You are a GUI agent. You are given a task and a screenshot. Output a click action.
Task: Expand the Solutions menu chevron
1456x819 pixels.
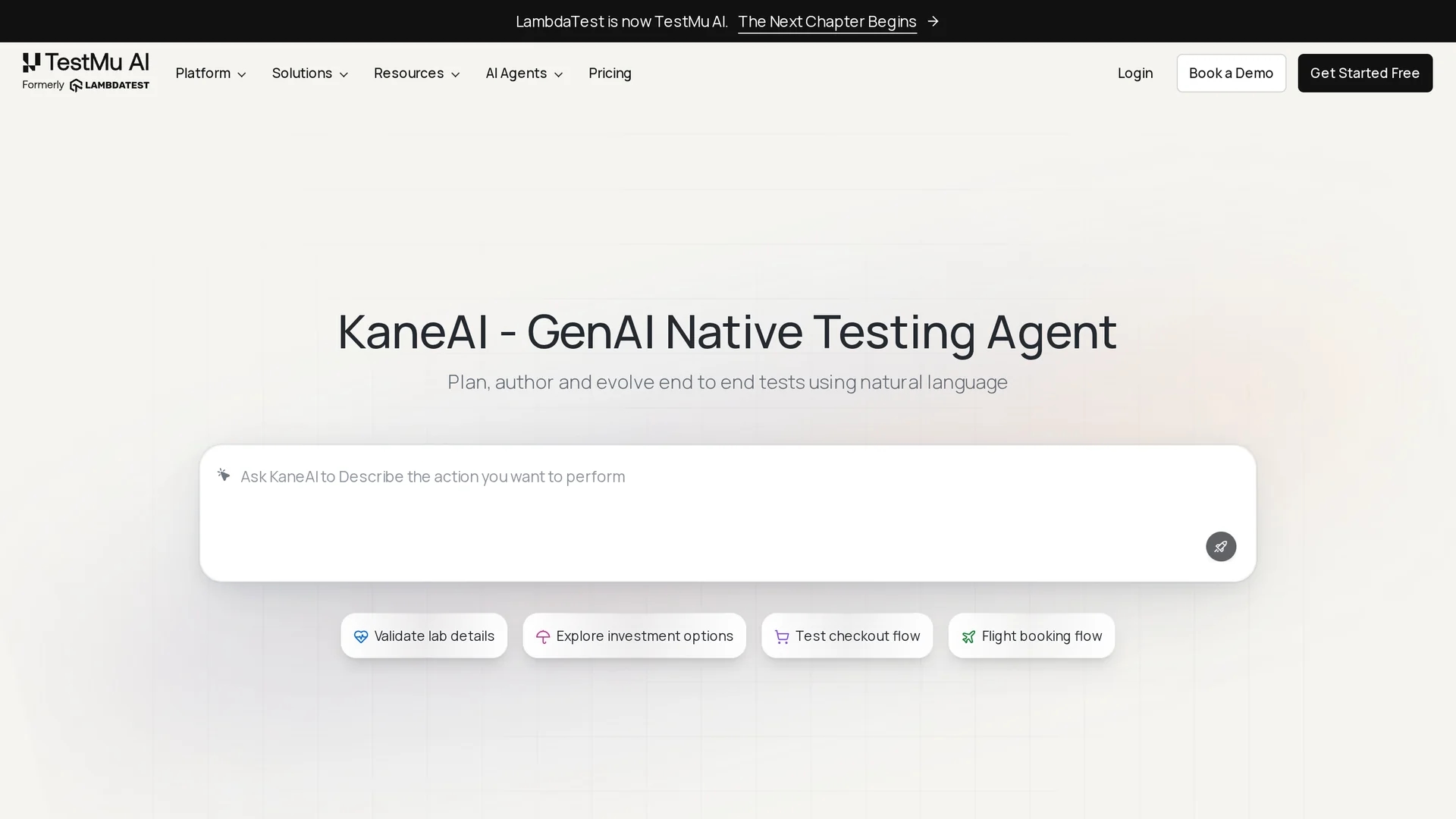344,74
